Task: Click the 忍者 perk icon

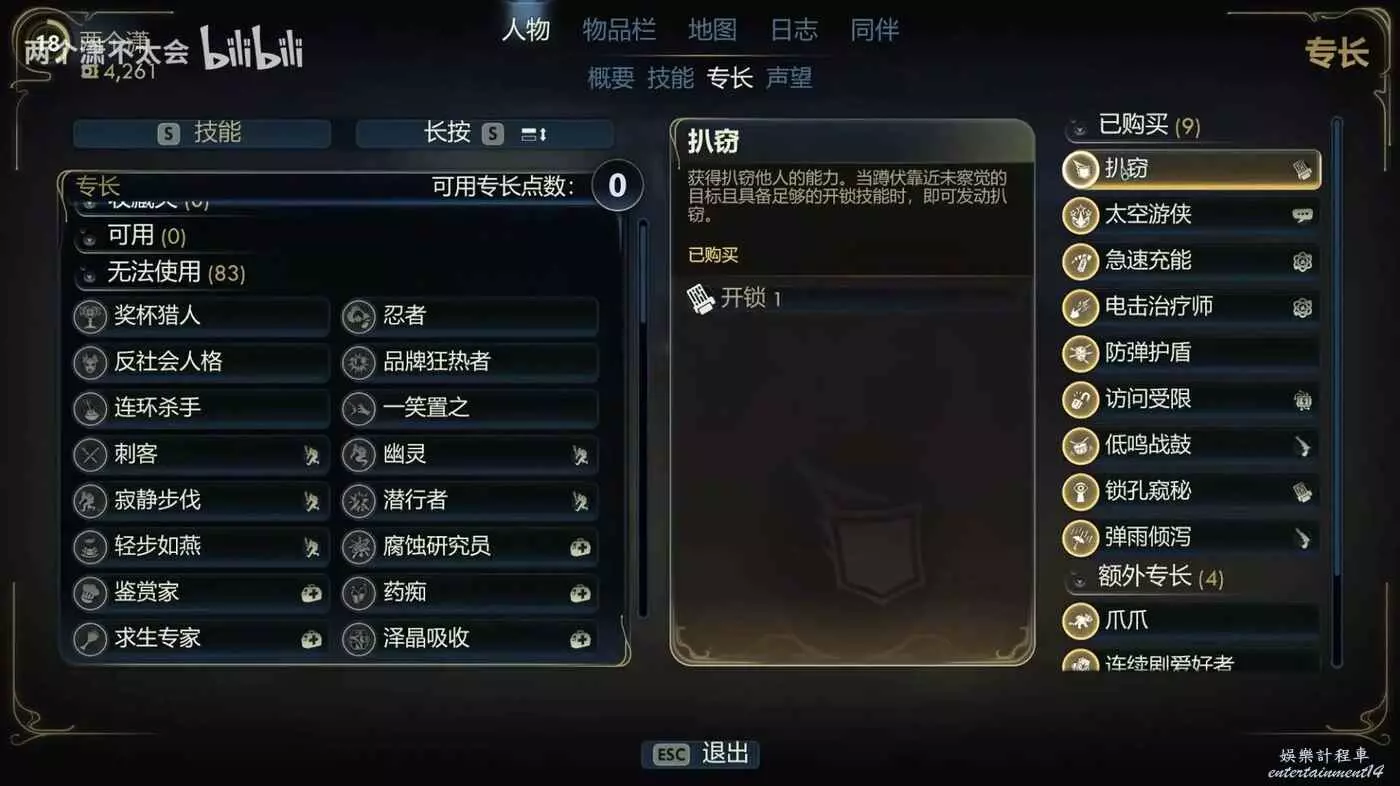Action: pyautogui.click(x=359, y=316)
